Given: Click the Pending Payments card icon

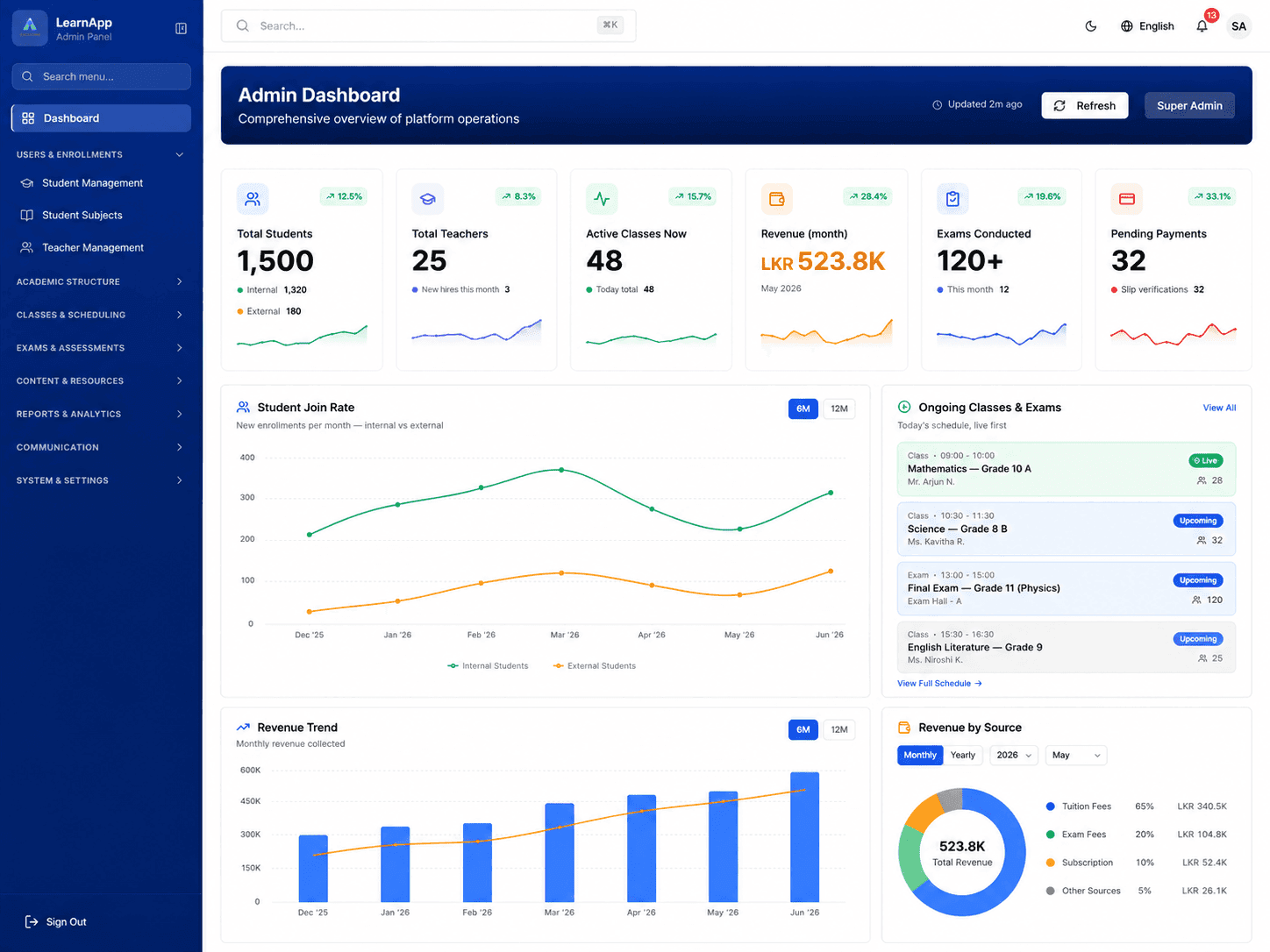Looking at the screenshot, I should click(x=1127, y=199).
